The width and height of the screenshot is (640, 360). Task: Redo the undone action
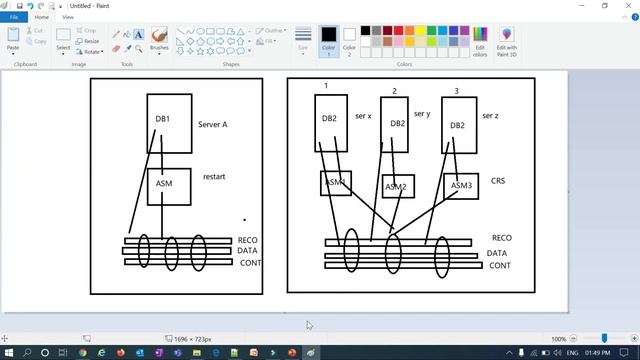tap(41, 6)
